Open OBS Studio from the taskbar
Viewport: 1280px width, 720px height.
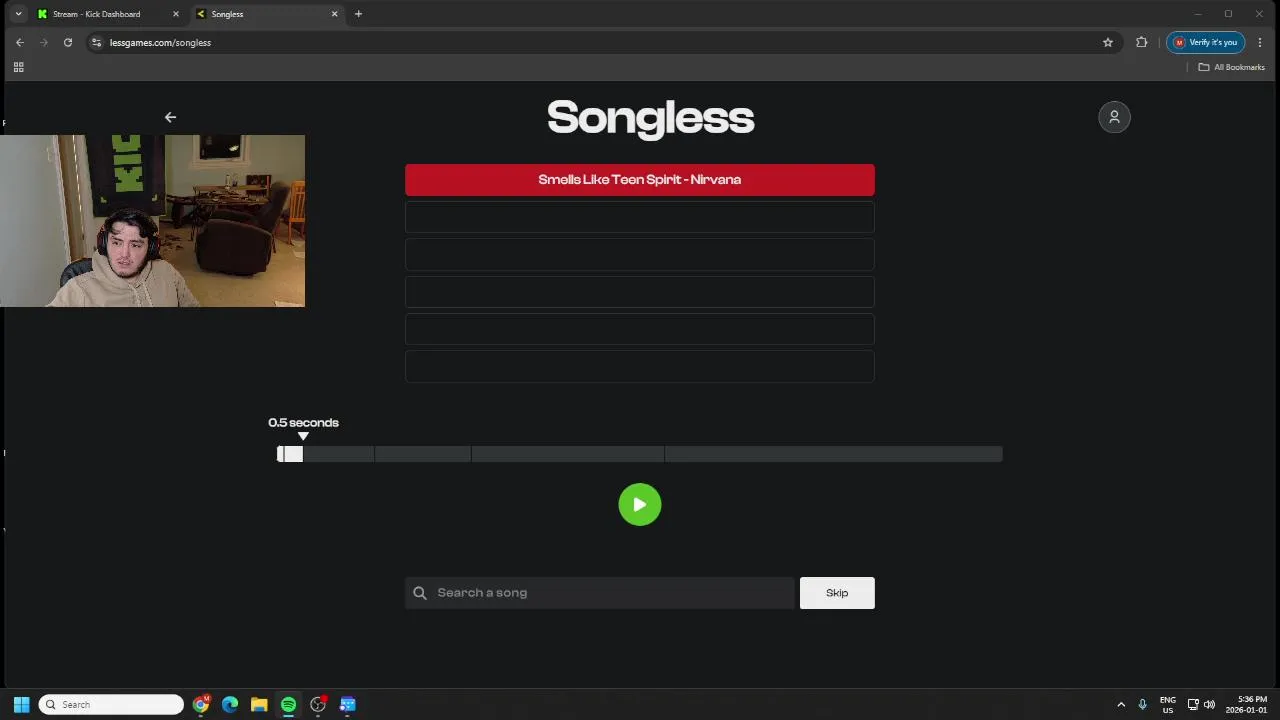(x=318, y=705)
